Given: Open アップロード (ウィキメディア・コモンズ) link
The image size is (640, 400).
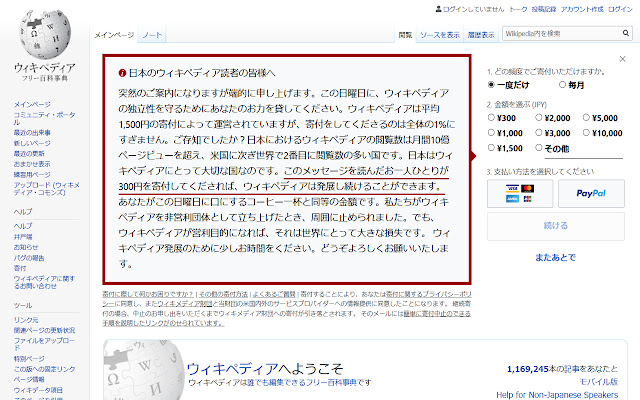Looking at the screenshot, I should click(x=47, y=189).
